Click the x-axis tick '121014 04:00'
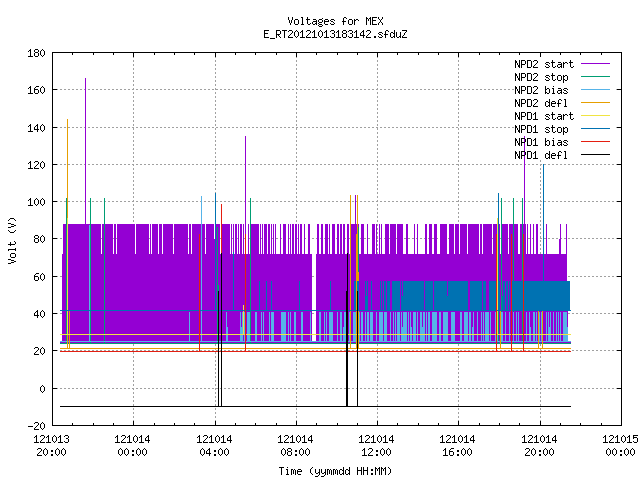 214,446
